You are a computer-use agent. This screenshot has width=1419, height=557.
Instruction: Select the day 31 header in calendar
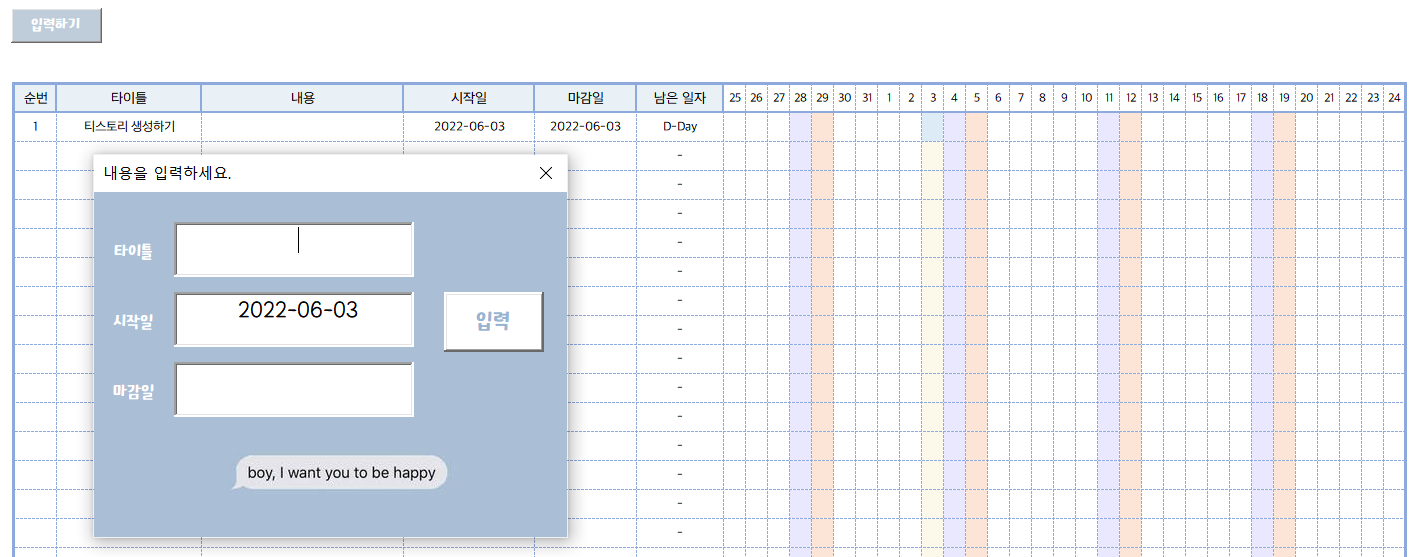point(867,98)
